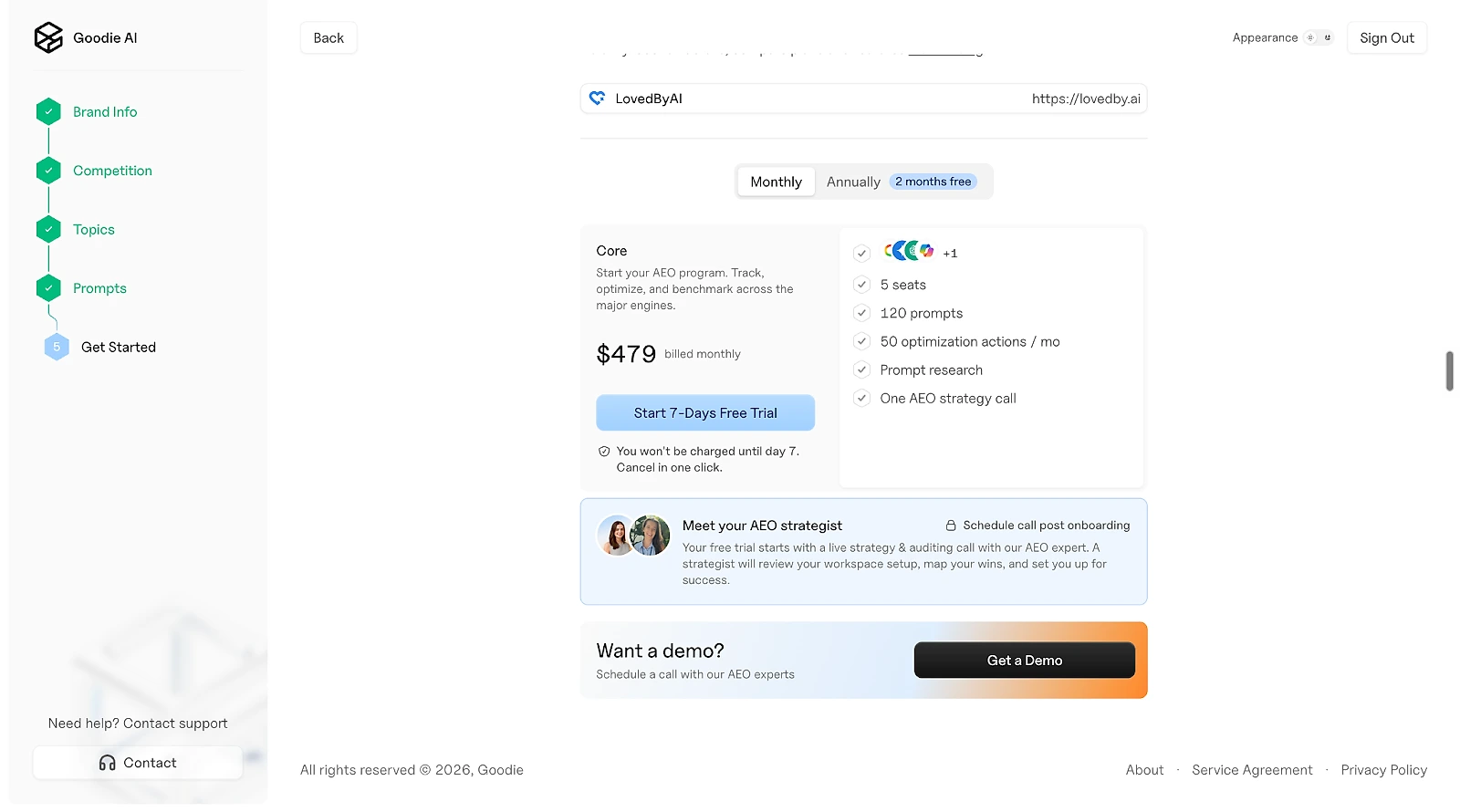The height and width of the screenshot is (812, 1460).
Task: Click the shield check icon near charge notice
Action: [x=604, y=452]
